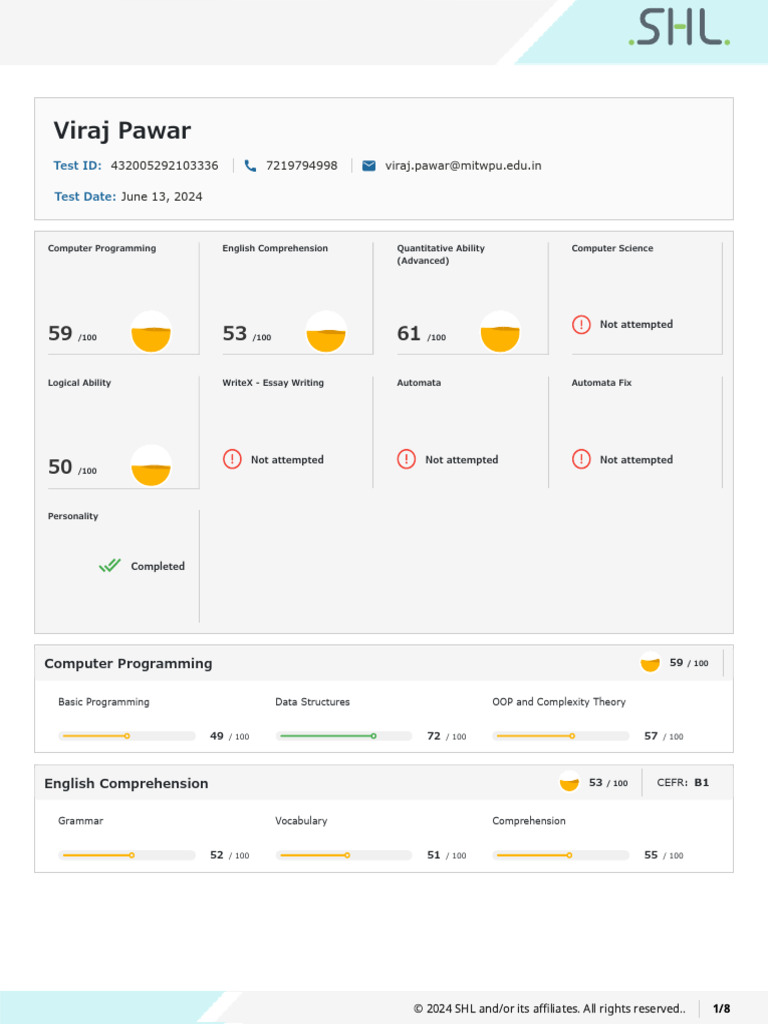Click the Vocabulary score progress bar
Viewport: 768px width, 1024px height.
click(x=344, y=855)
